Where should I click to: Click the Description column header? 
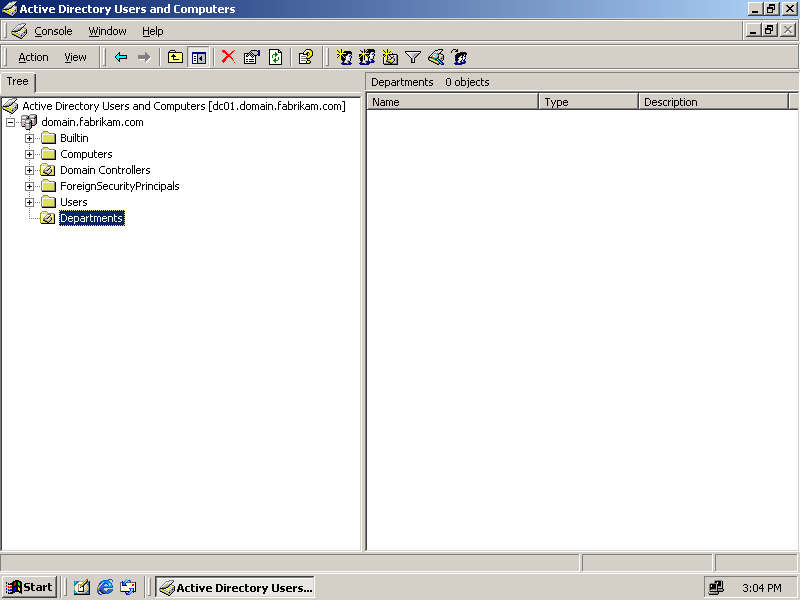713,102
